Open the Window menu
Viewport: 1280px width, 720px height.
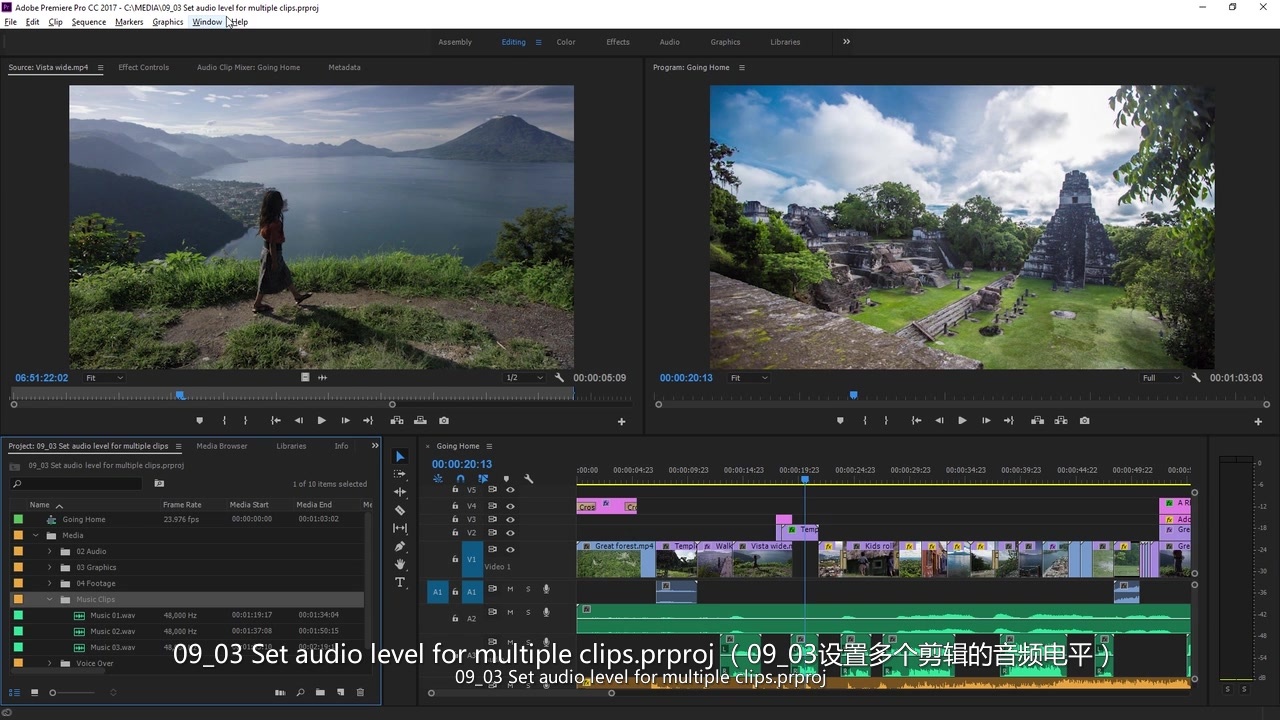(x=207, y=22)
